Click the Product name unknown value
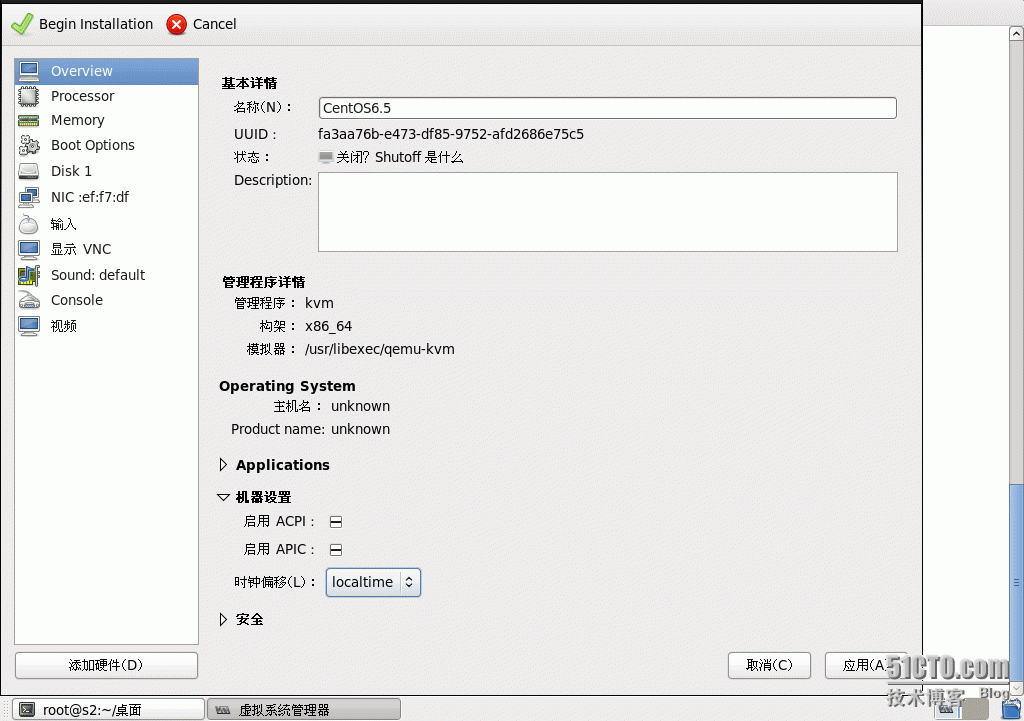Image resolution: width=1024 pixels, height=721 pixels. point(360,429)
